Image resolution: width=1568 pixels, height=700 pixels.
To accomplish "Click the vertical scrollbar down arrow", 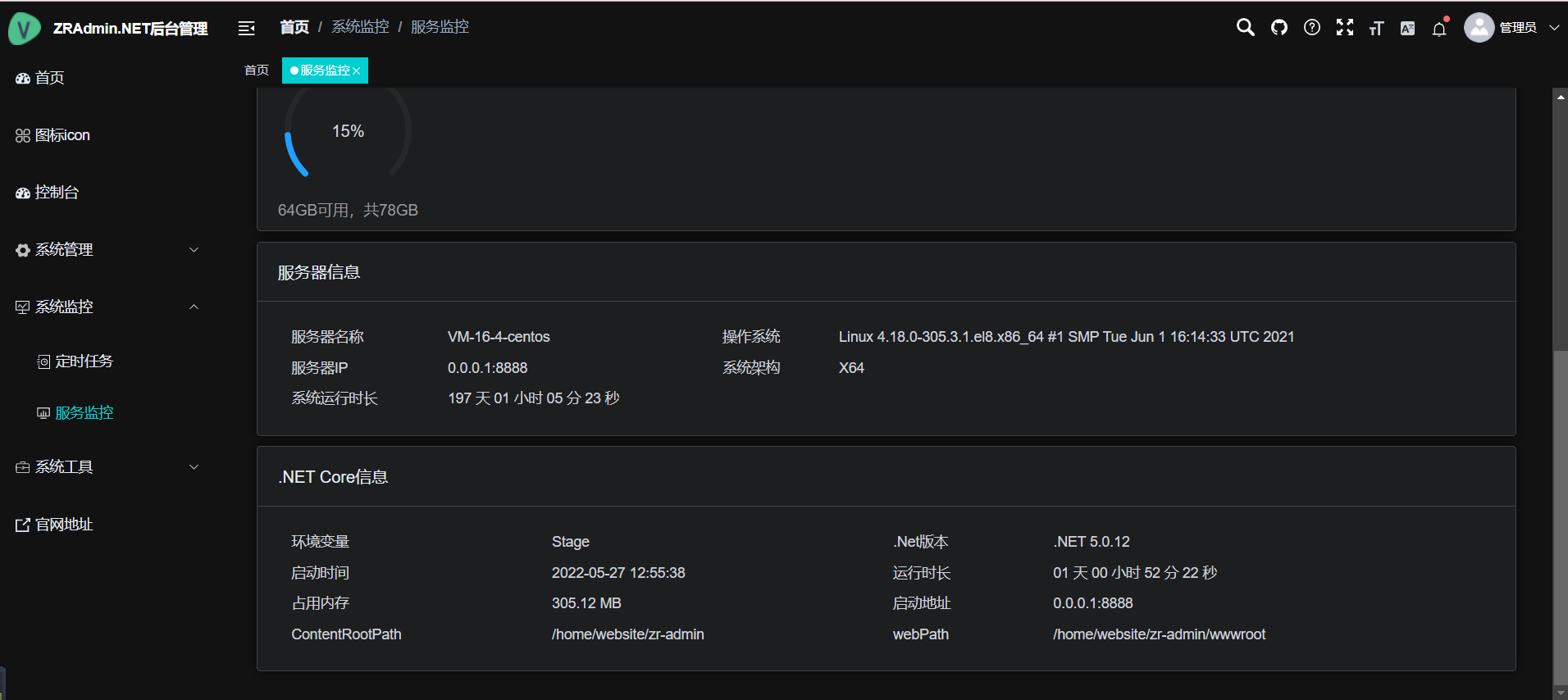I will (1561, 693).
